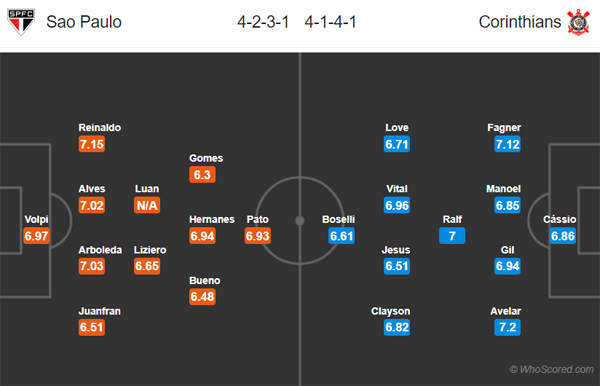Click Clayson's 6.82 rating badge
600x386 pixels.
coord(397,327)
